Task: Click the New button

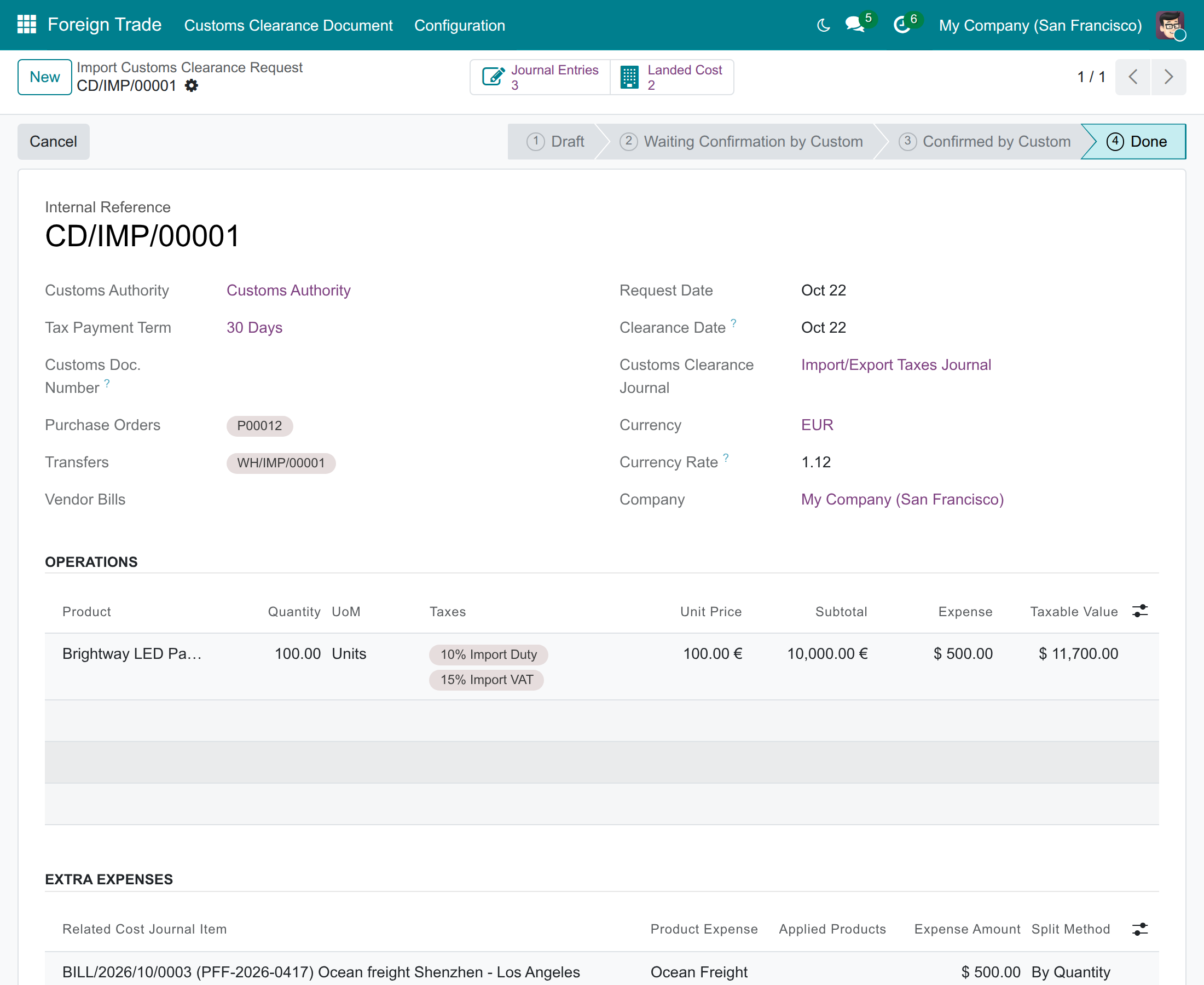Action: pos(45,77)
